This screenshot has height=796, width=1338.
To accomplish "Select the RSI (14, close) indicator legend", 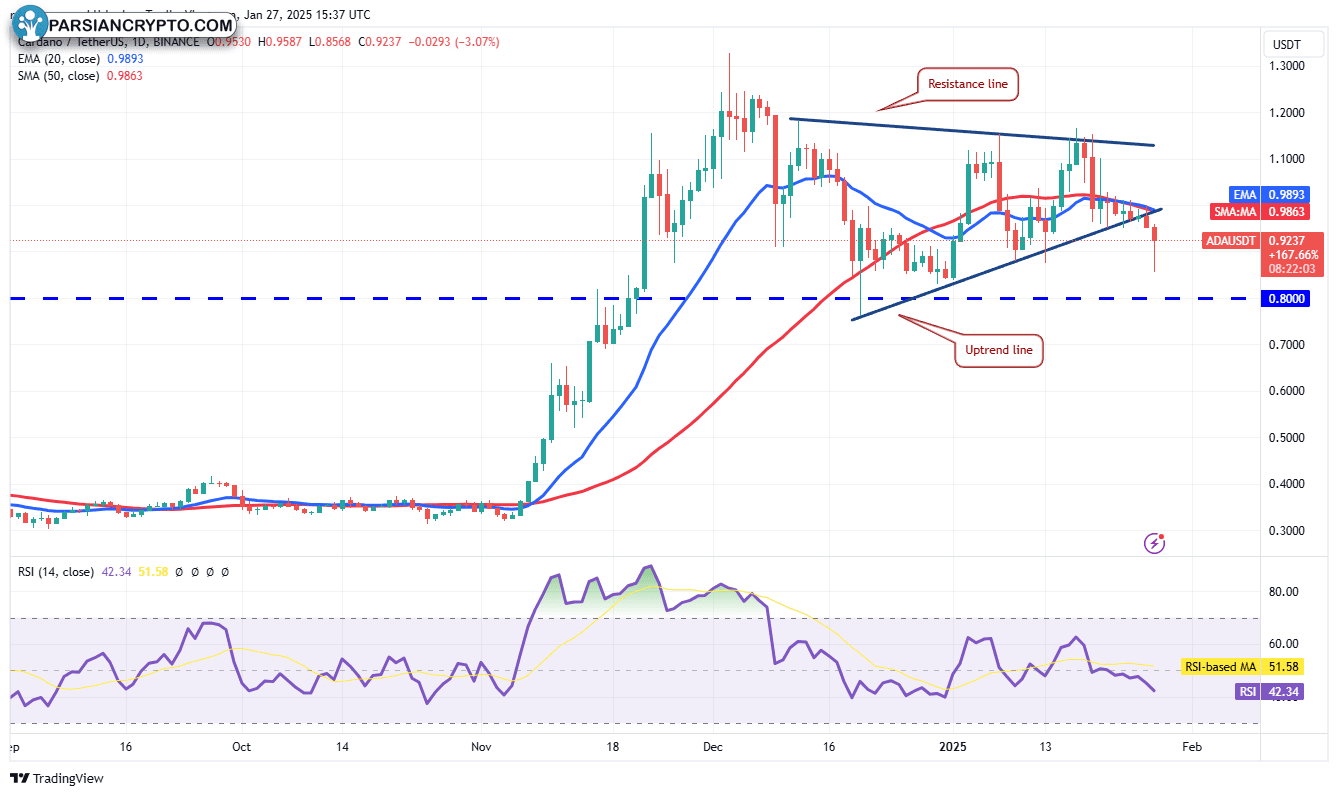I will (x=56, y=572).
